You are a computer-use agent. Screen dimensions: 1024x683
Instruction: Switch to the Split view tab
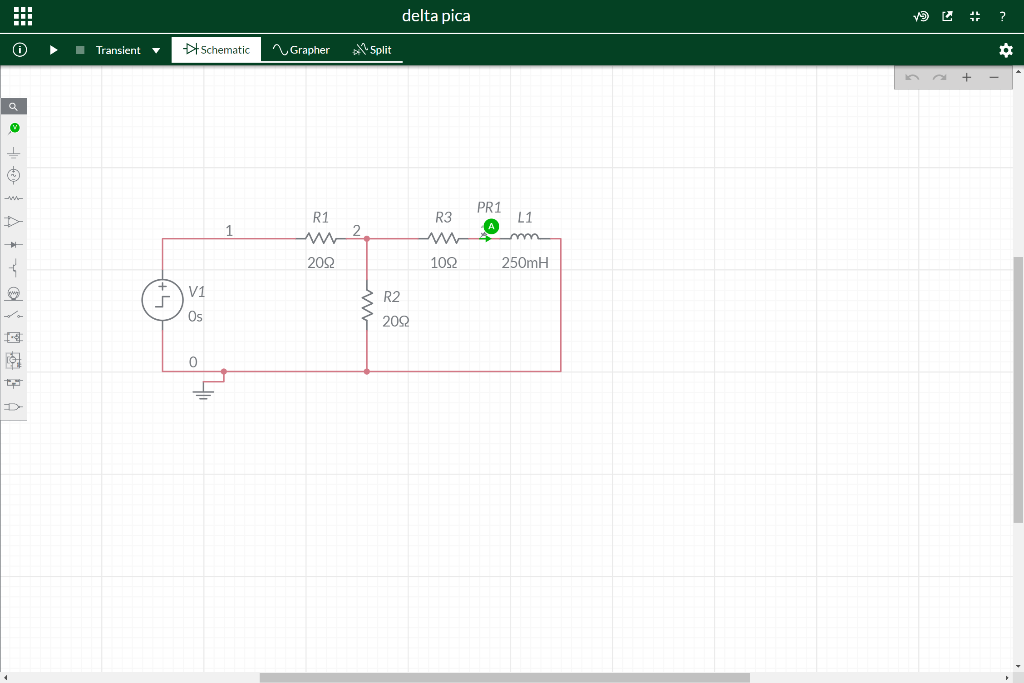click(x=372, y=50)
